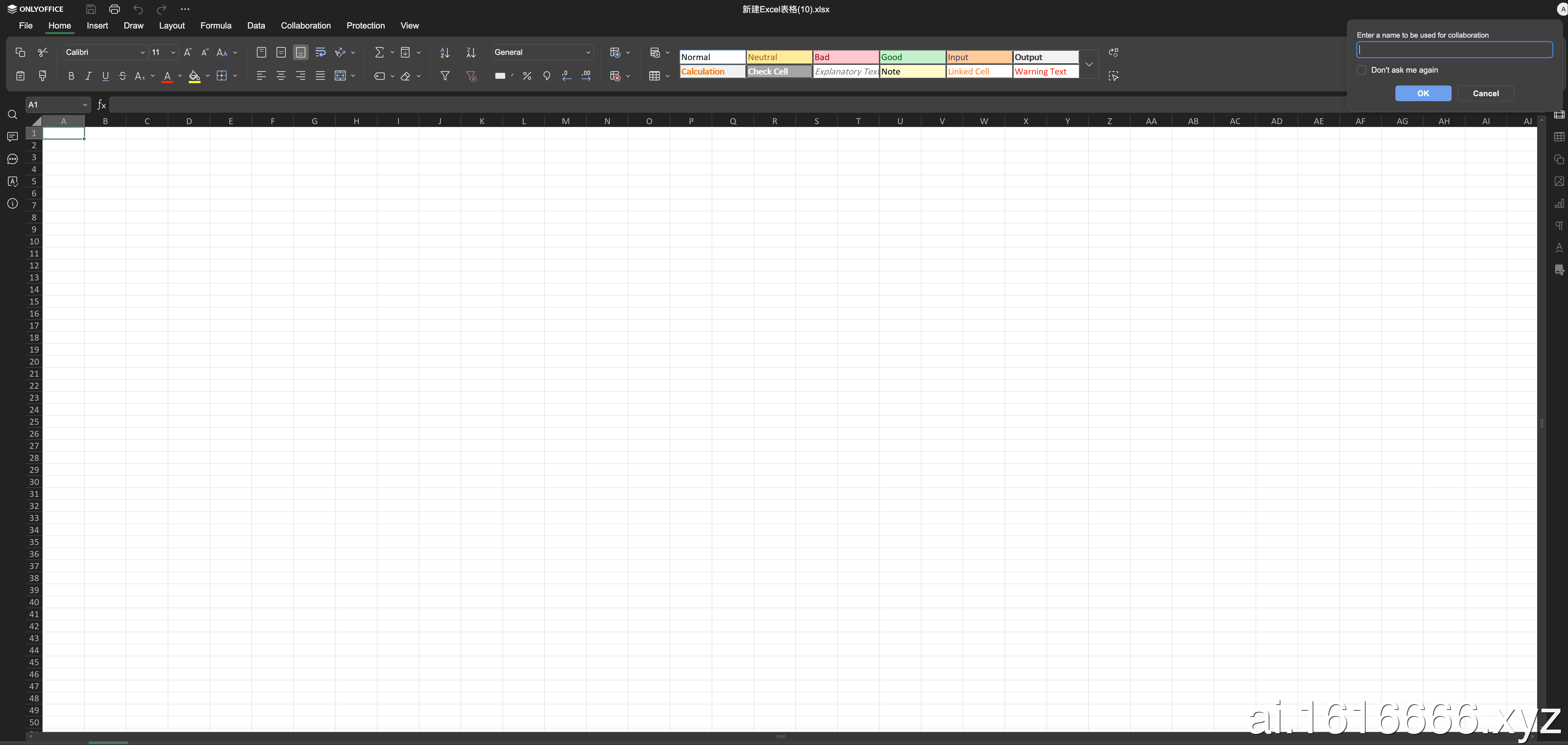1568x745 pixels.
Task: Toggle italic formatting
Action: [88, 76]
